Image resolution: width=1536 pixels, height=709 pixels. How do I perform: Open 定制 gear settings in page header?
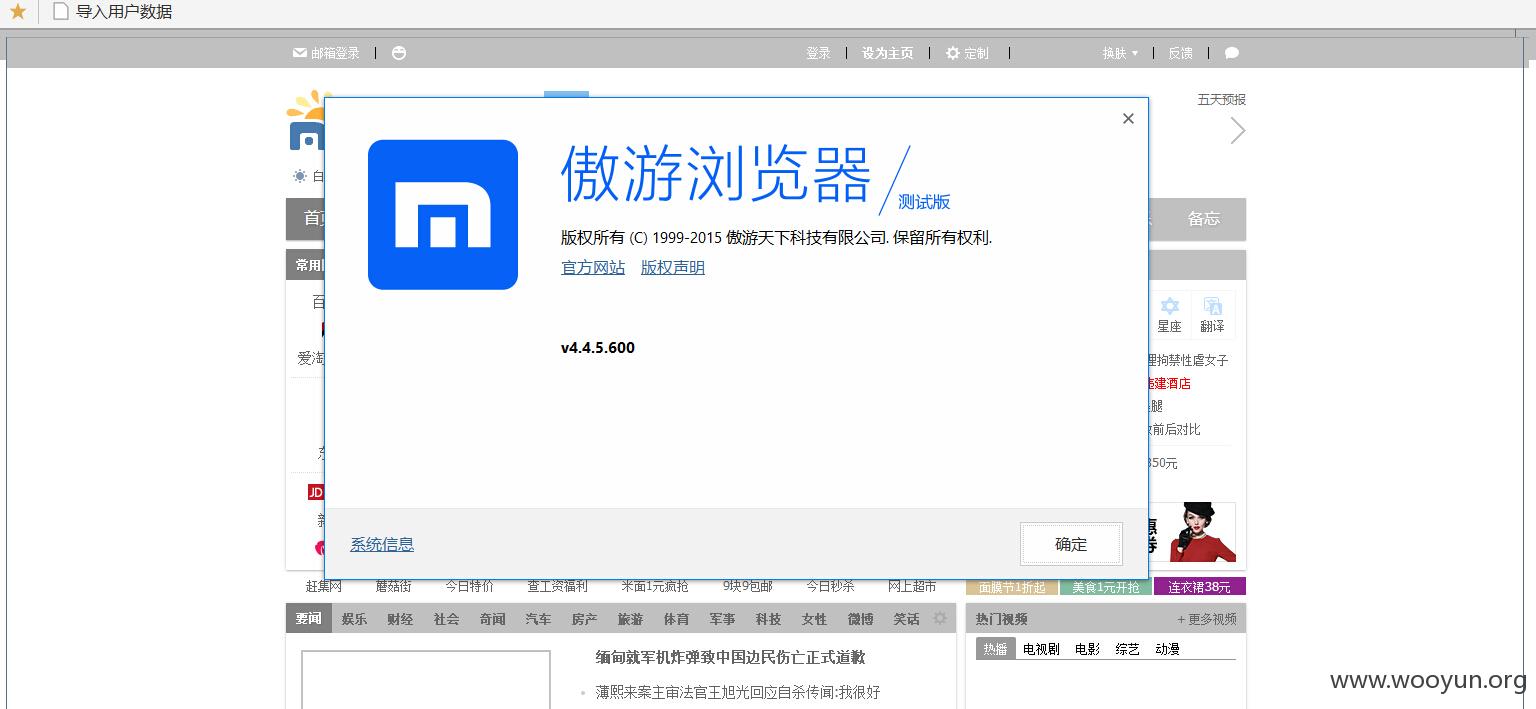967,53
